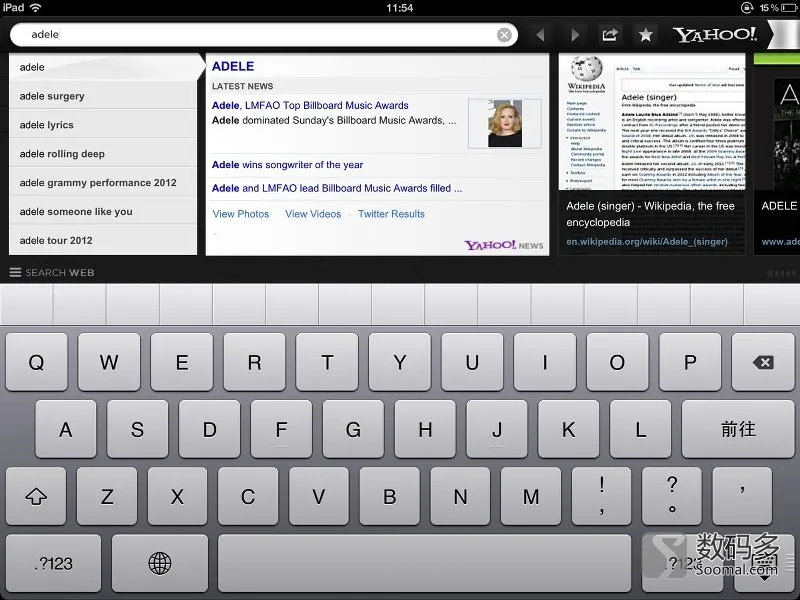Viewport: 800px width, 600px height.
Task: Tap the shift key
Action: pyautogui.click(x=36, y=496)
